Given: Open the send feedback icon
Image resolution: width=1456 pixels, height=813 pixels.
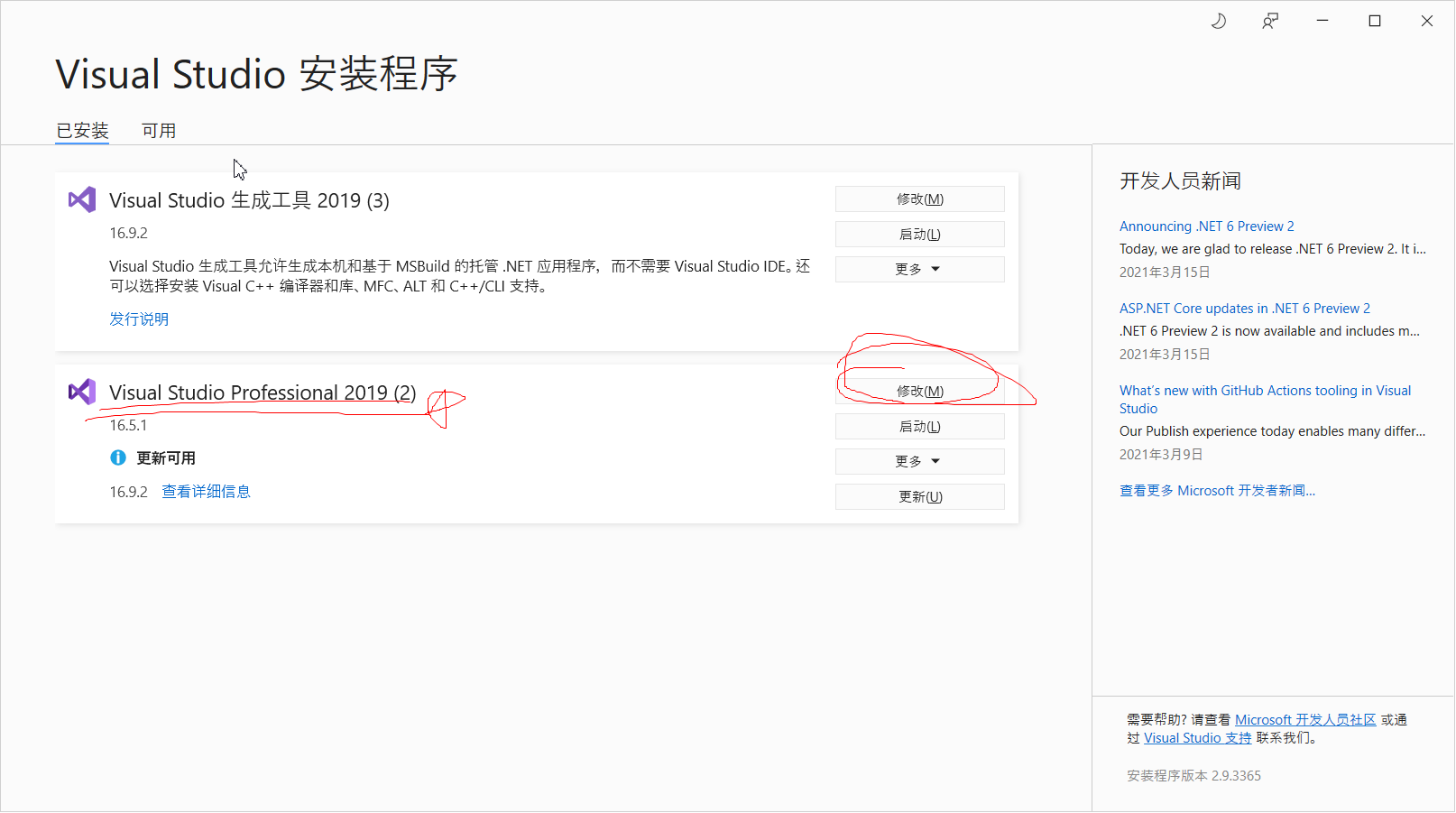Looking at the screenshot, I should pos(1270,21).
